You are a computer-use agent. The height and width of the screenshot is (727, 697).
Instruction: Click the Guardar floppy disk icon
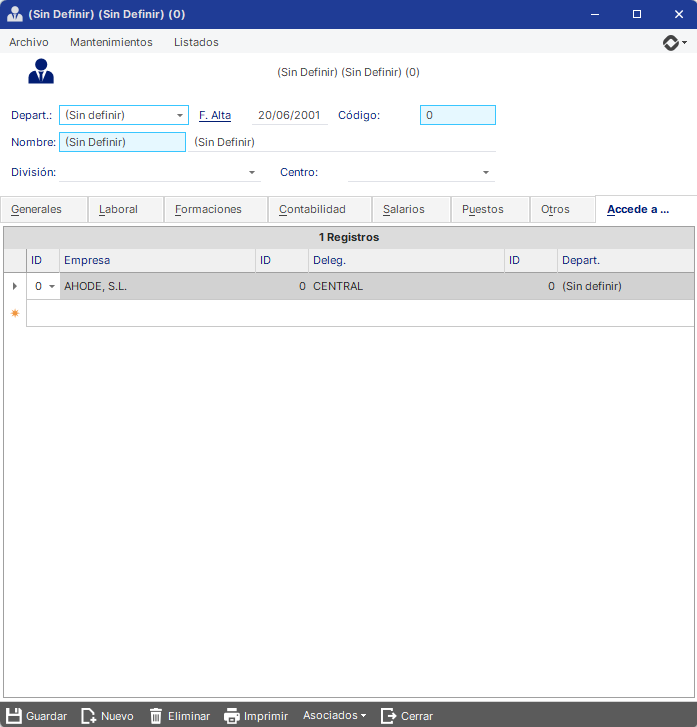coord(14,716)
